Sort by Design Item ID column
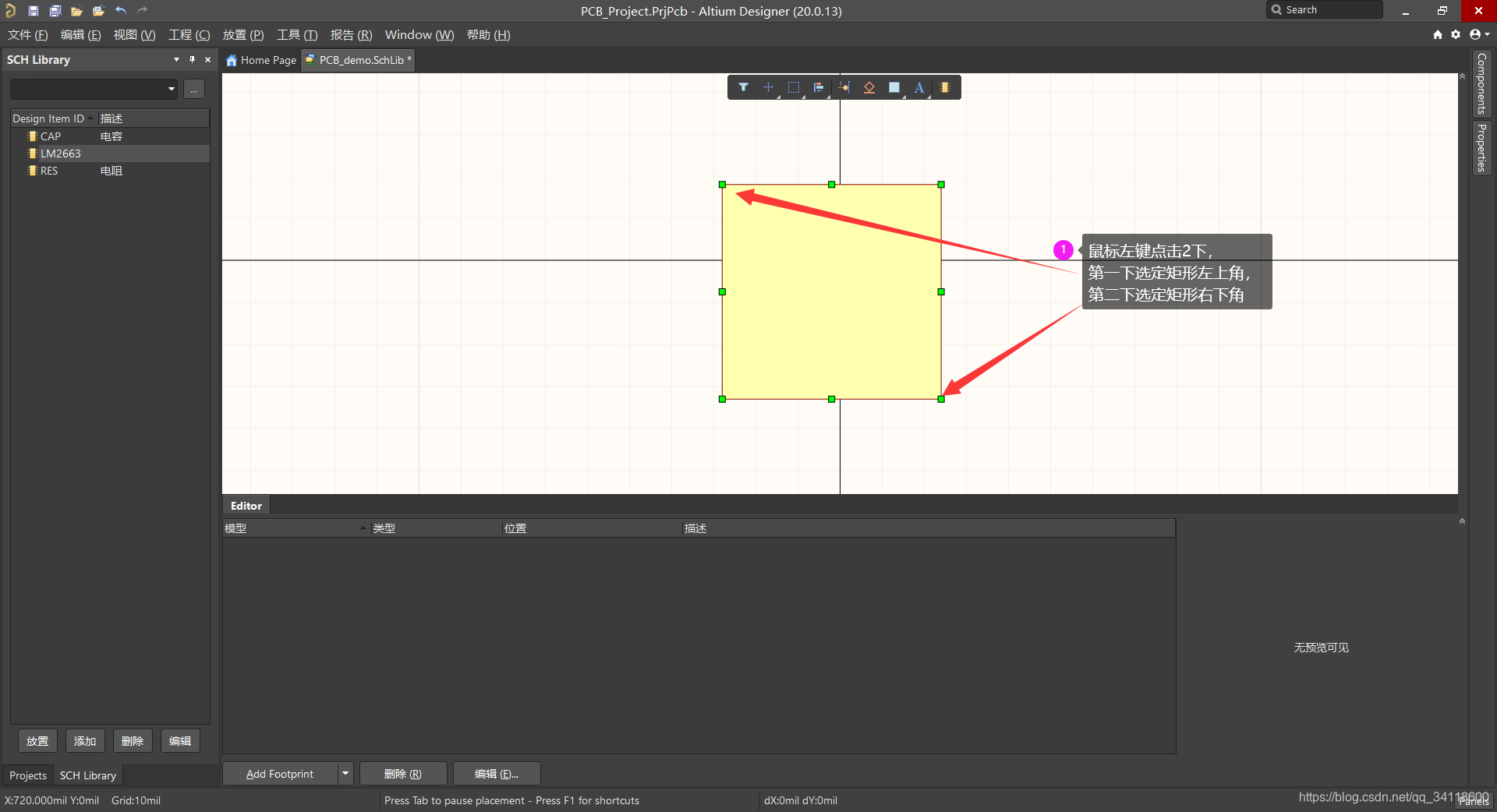 tap(55, 118)
